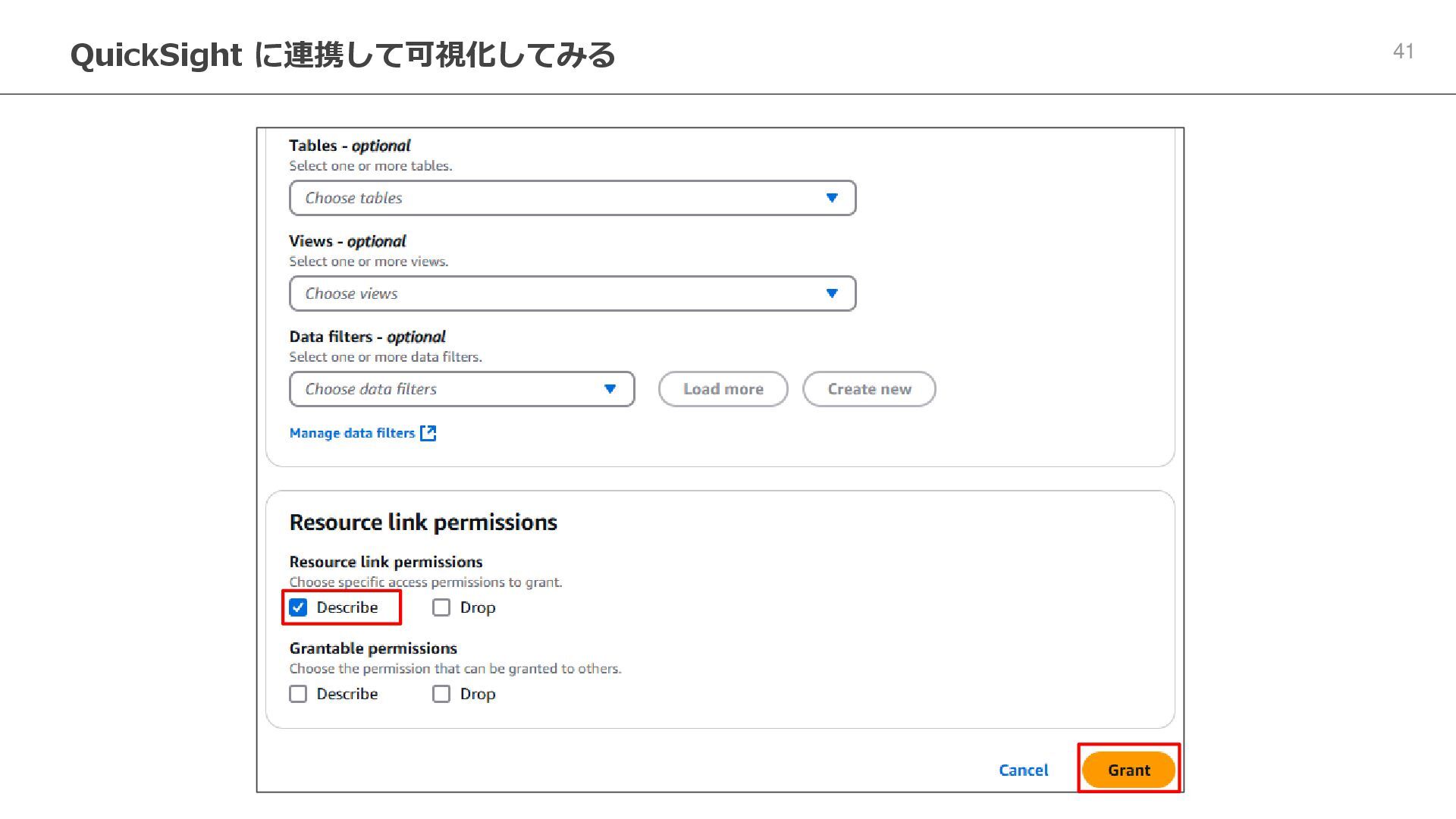Image resolution: width=1456 pixels, height=819 pixels.
Task: Enable Describe under Grantable permissions
Action: (298, 694)
